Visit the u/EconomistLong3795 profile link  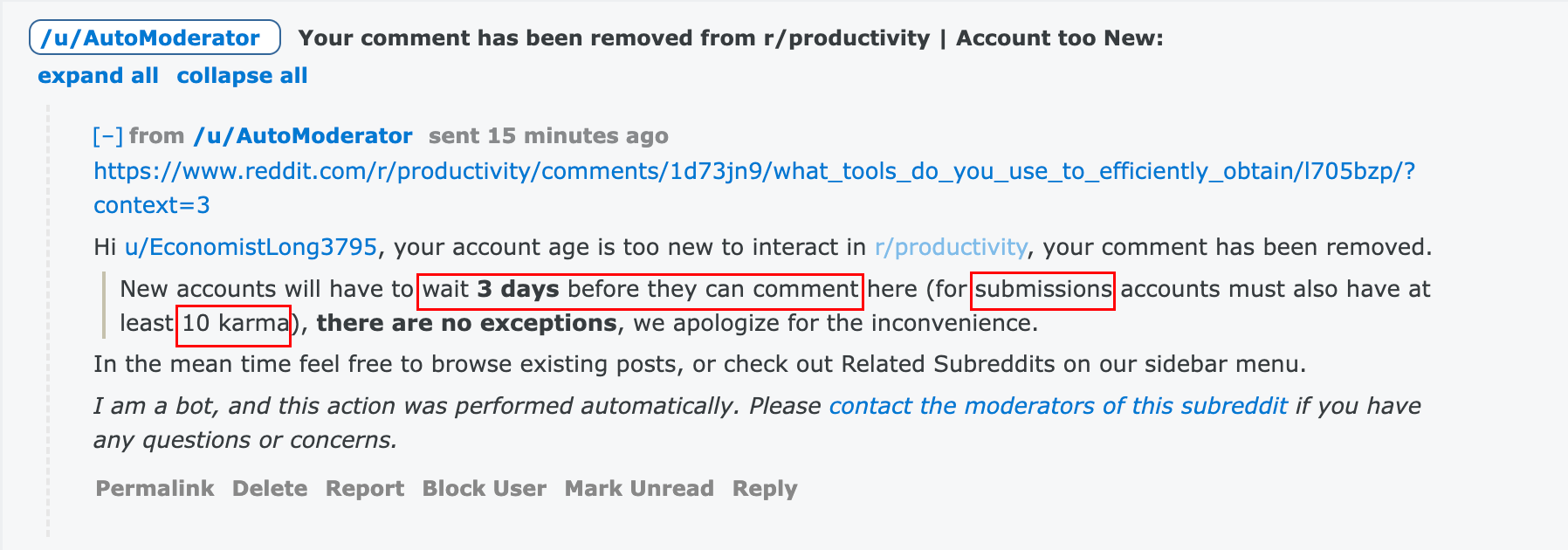(251, 247)
